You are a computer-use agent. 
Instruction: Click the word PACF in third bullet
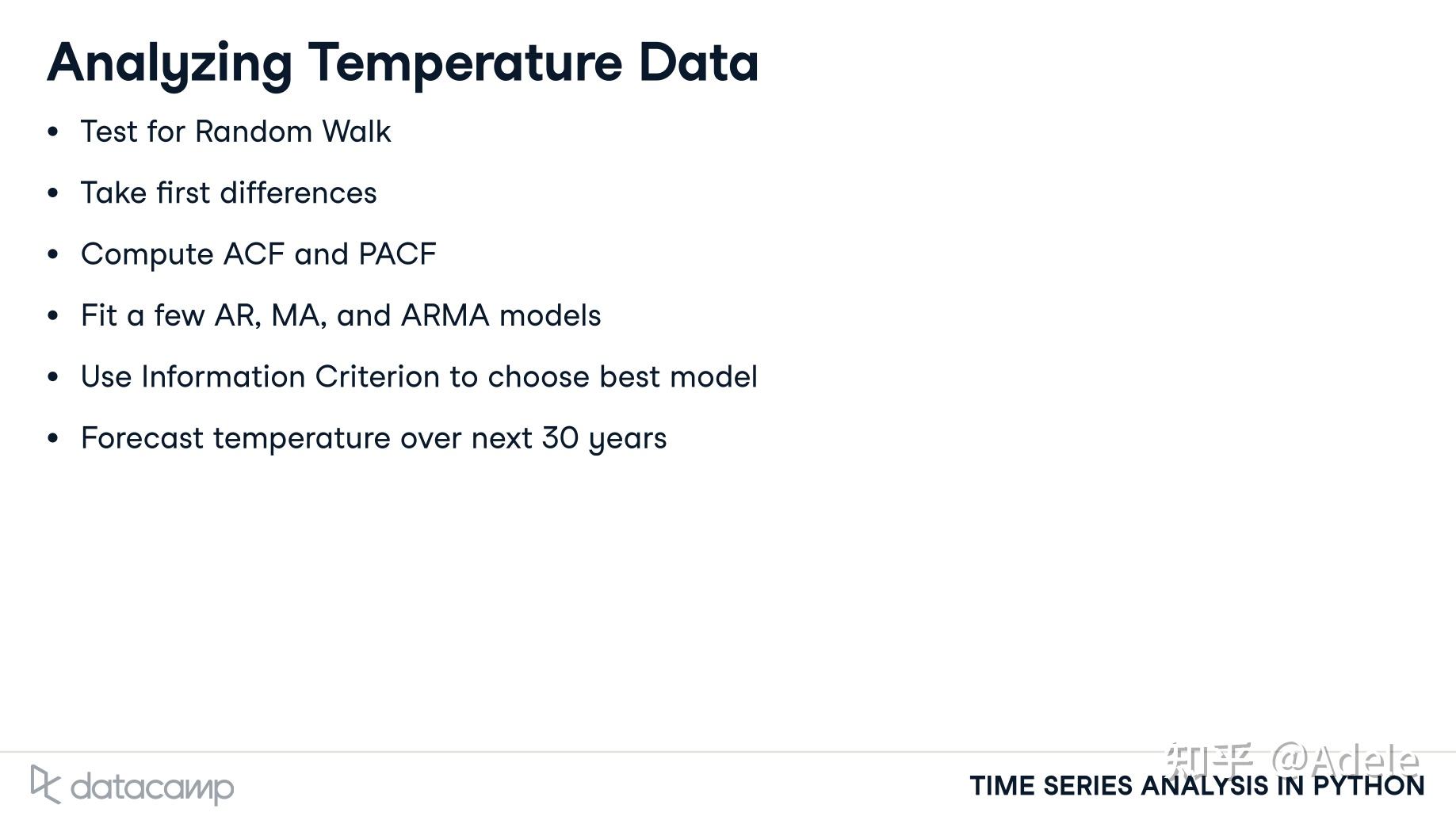click(x=397, y=254)
